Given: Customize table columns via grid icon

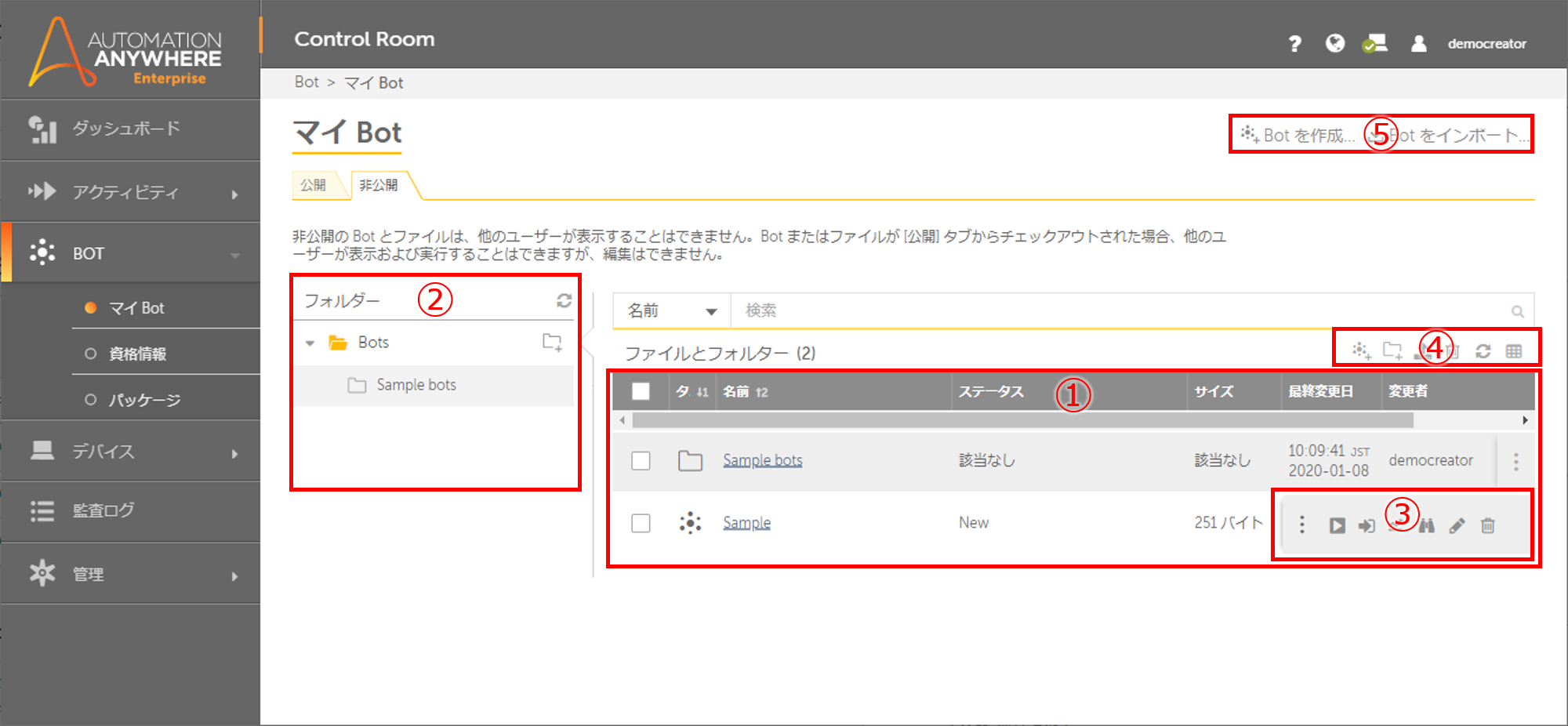Looking at the screenshot, I should 1514,351.
